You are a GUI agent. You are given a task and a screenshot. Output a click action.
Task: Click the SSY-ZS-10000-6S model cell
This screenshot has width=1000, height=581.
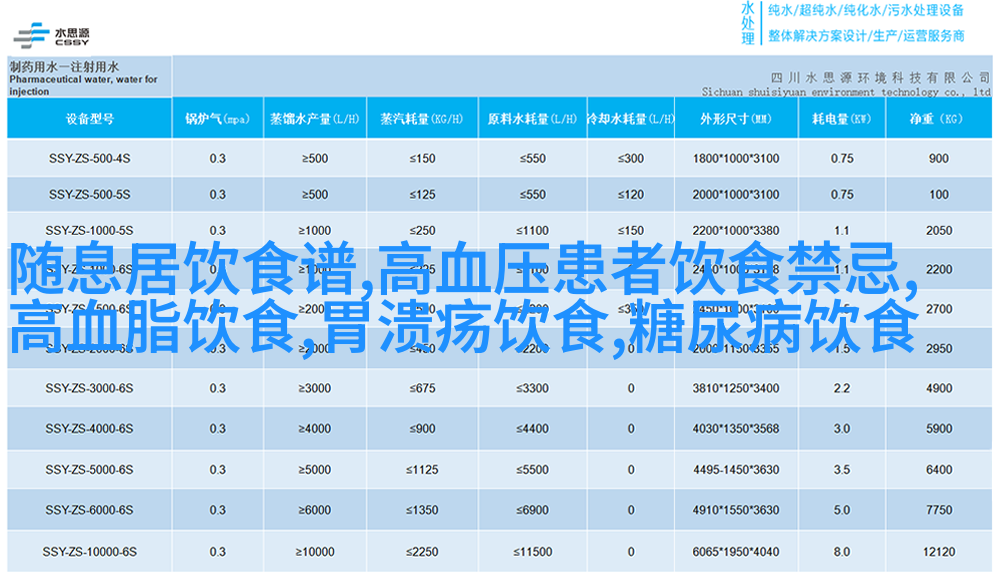(x=90, y=551)
